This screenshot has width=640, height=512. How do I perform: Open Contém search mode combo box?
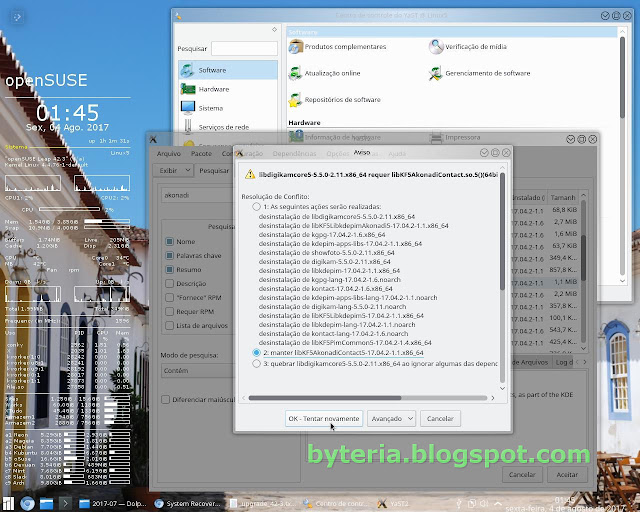(197, 371)
